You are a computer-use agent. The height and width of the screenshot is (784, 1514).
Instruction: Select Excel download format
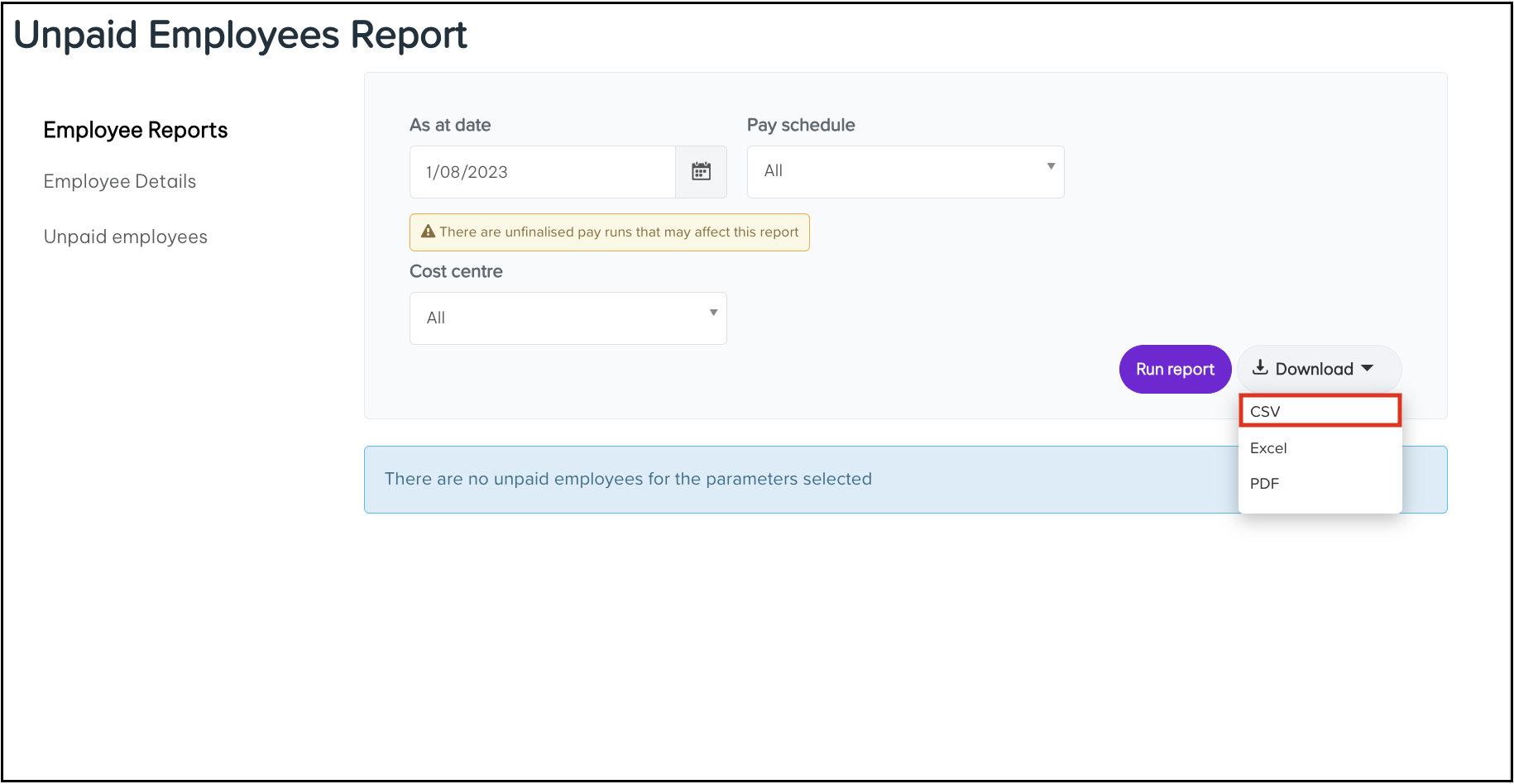1268,448
